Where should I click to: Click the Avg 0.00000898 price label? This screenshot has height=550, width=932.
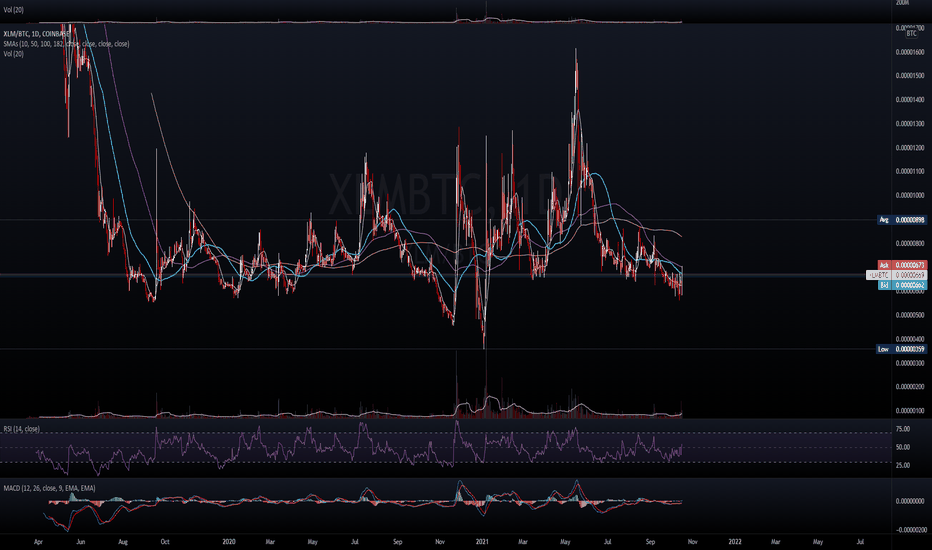[902, 220]
